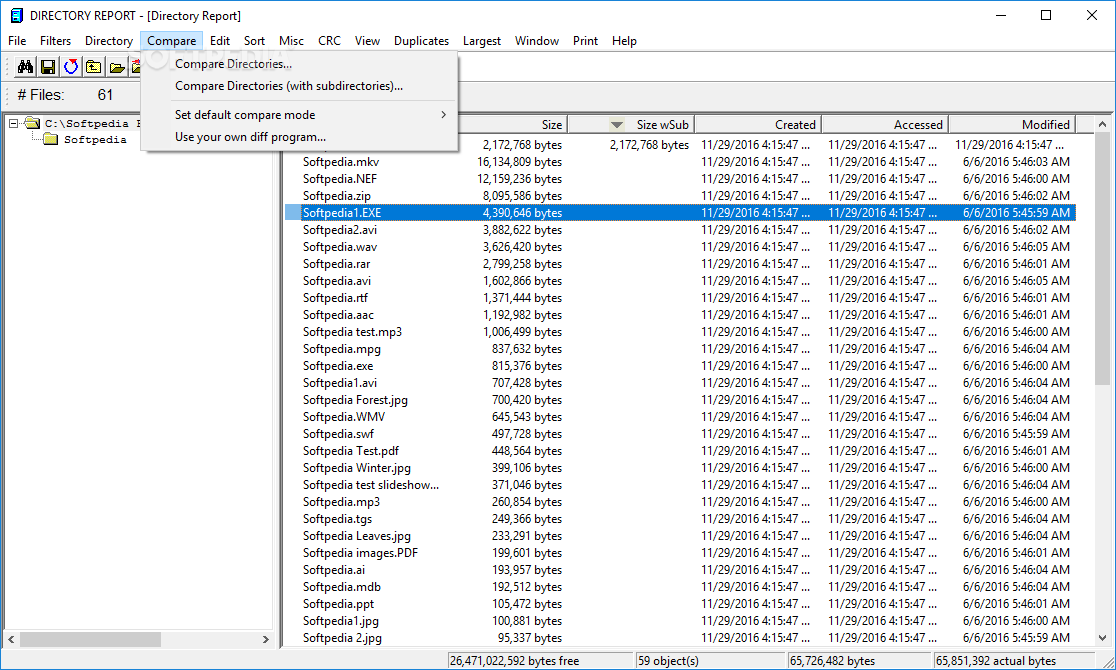Sort by the Size column header

pos(512,125)
